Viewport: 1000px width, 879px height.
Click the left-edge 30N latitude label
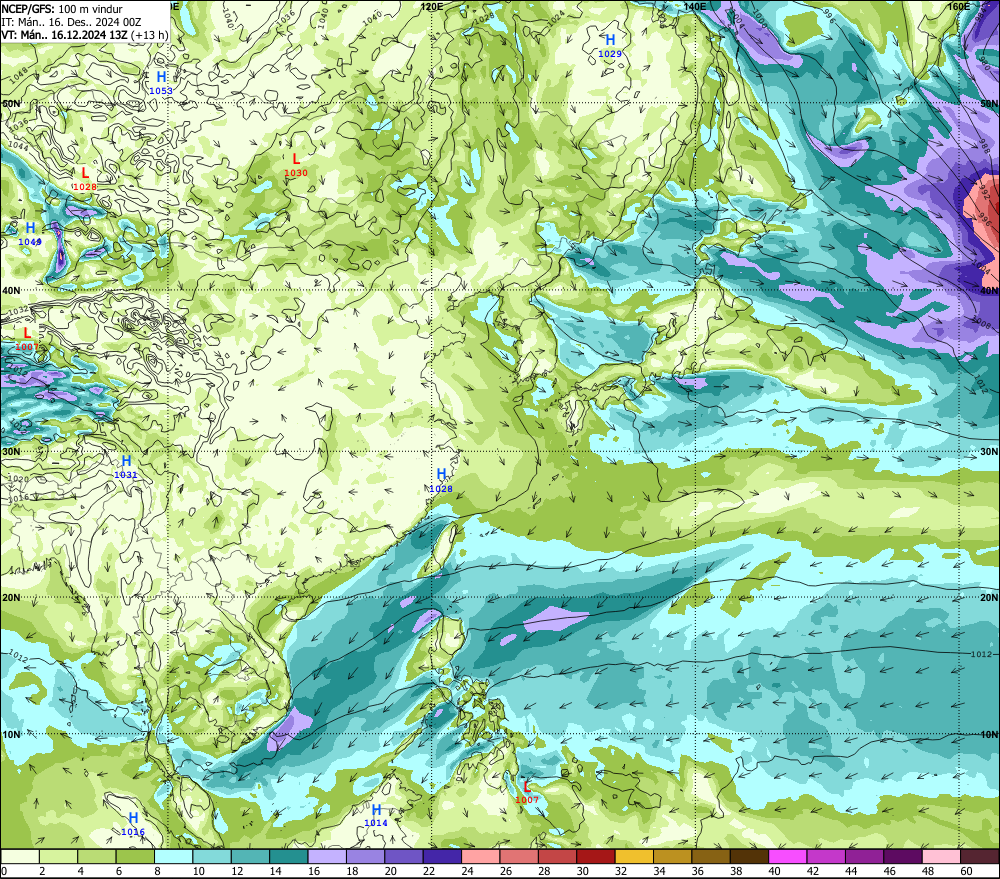coord(11,451)
